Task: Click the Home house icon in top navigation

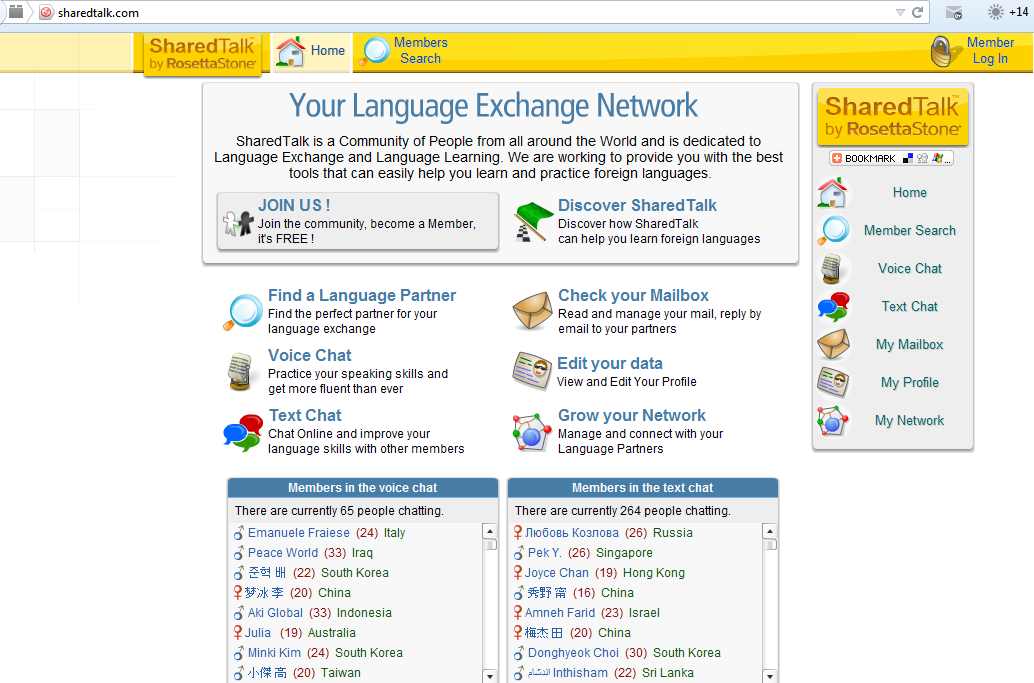Action: click(x=290, y=51)
